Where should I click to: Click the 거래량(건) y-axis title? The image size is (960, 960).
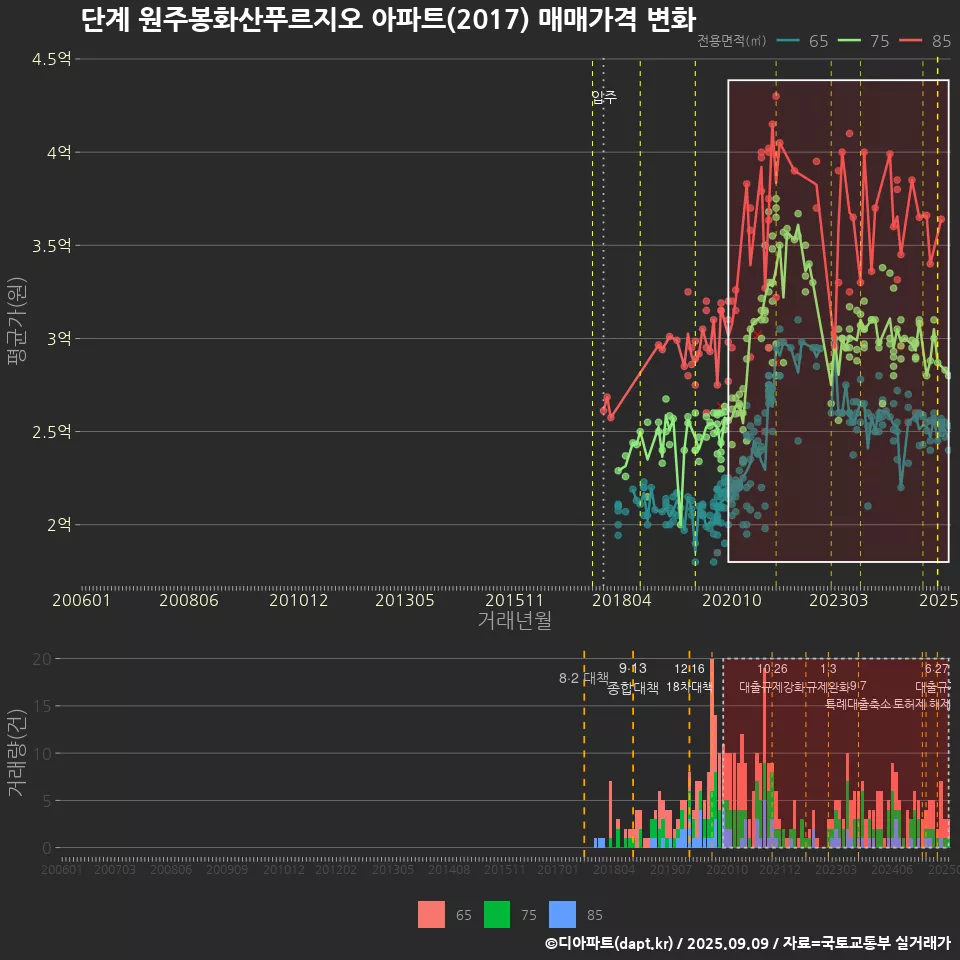pyautogui.click(x=17, y=753)
